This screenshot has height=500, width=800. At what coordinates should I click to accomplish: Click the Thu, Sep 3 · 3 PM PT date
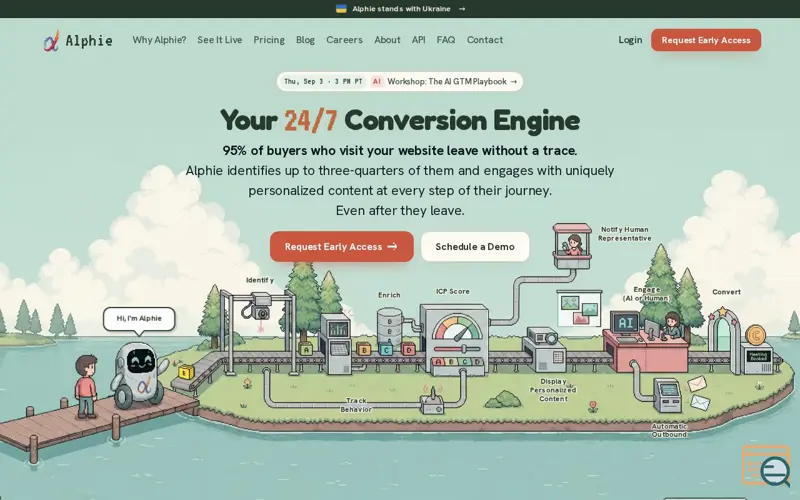(x=323, y=82)
